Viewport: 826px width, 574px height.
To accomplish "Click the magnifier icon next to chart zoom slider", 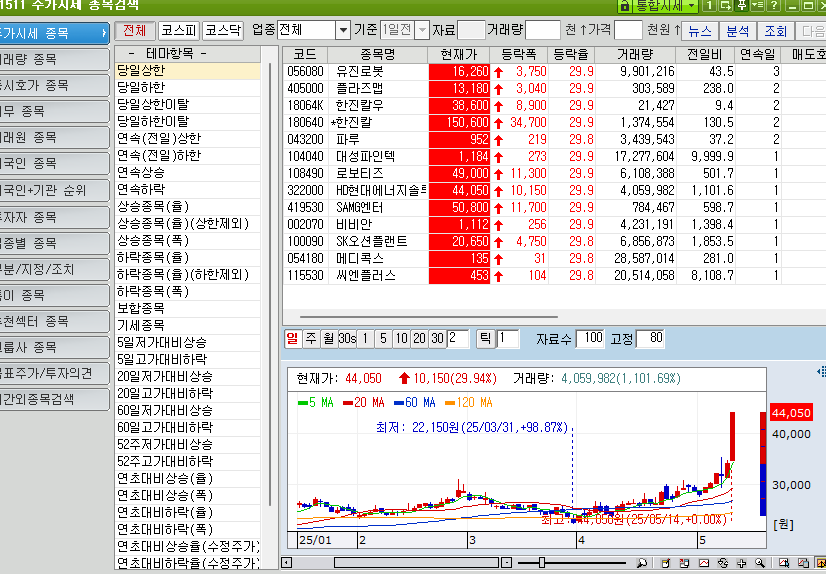I will 642,563.
